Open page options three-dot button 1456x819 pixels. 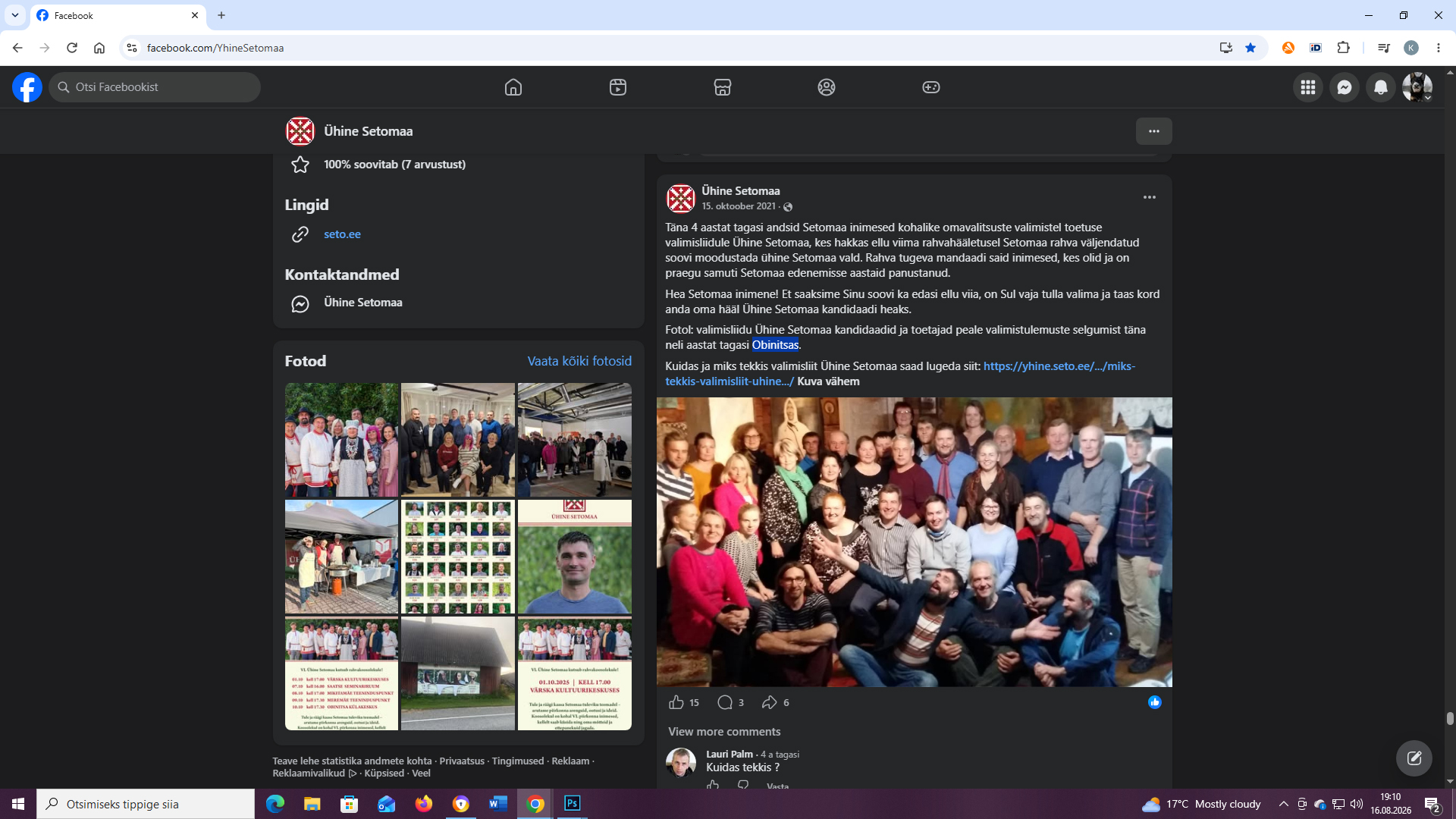(x=1154, y=131)
